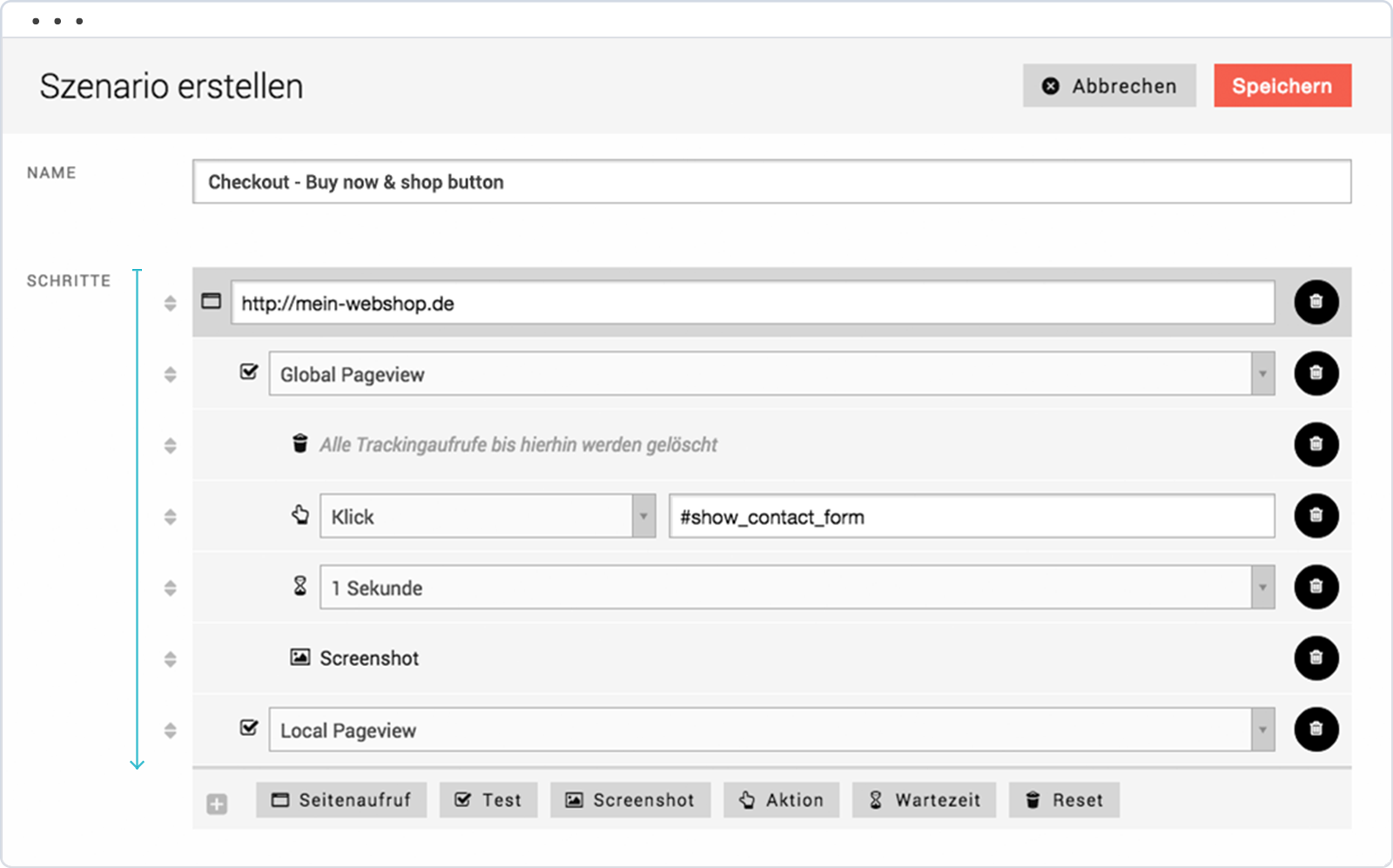Click reorder handle of Klick row

click(x=171, y=517)
